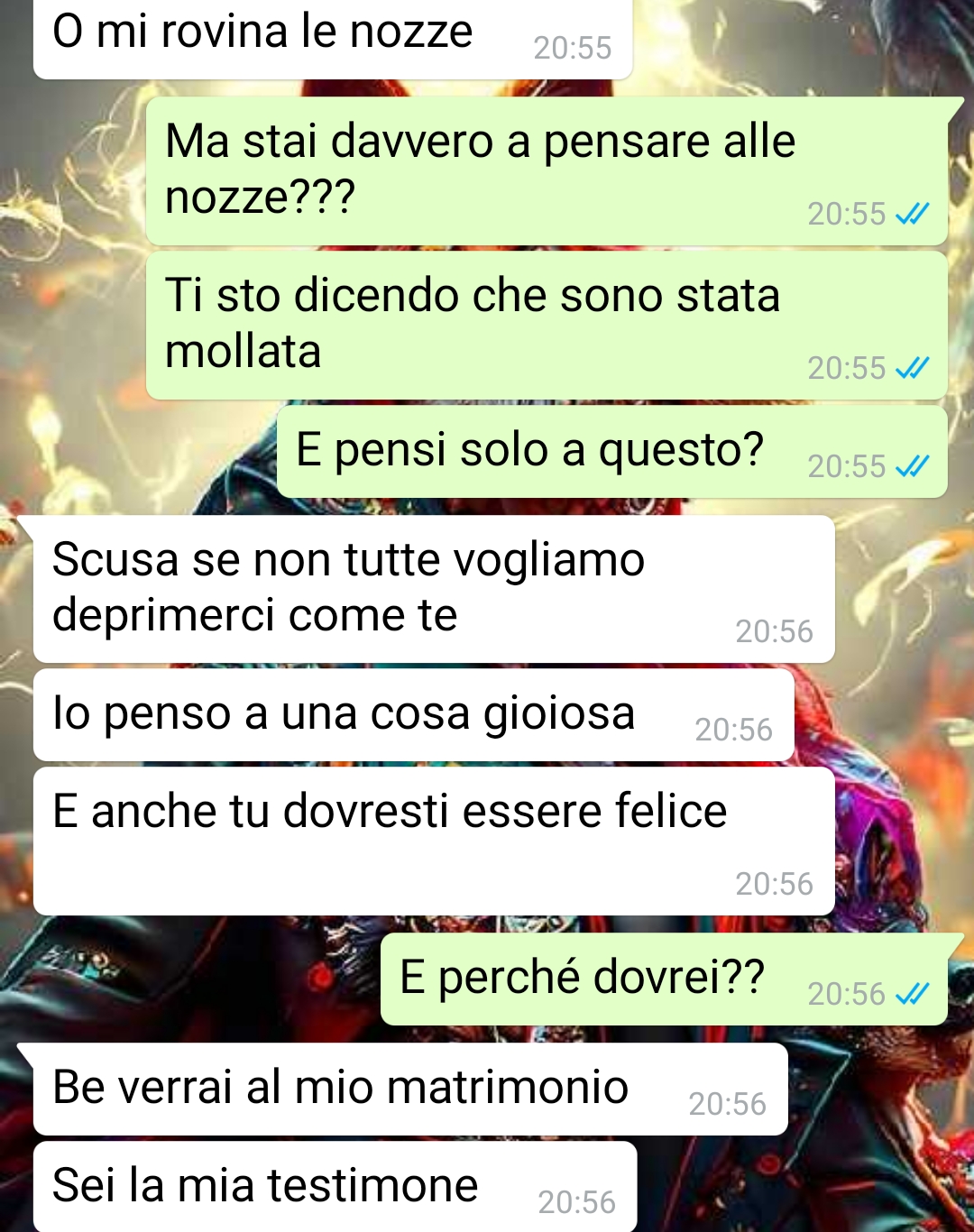Tap the bubble 'Ti sto dicendo che sono stata mollata'
This screenshot has width=974, height=1232.
(547, 326)
